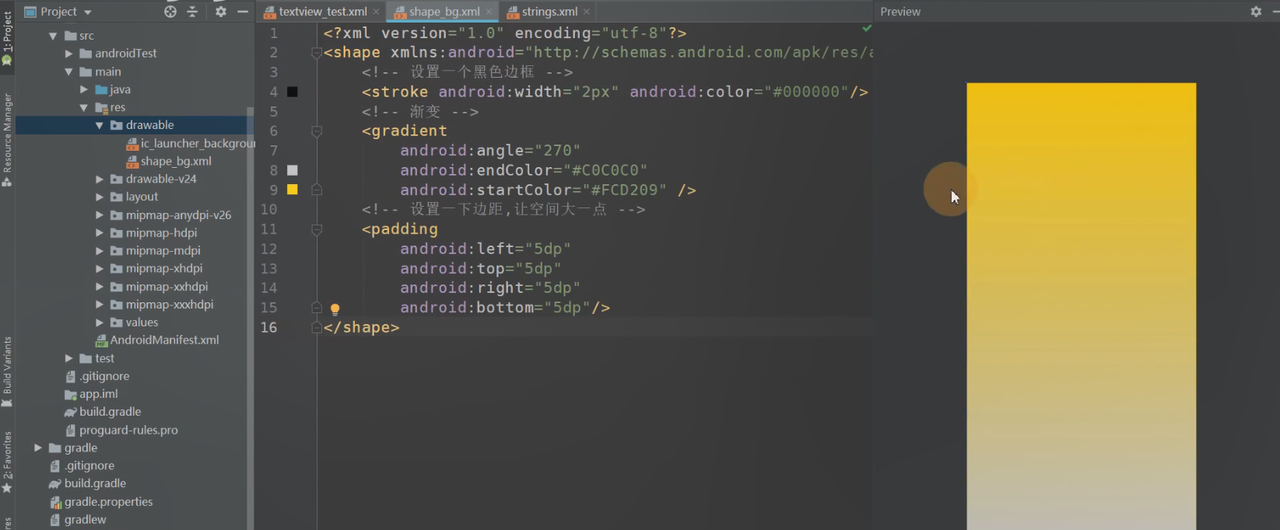Fold the padding tag on line 11
This screenshot has width=1280, height=530.
317,229
